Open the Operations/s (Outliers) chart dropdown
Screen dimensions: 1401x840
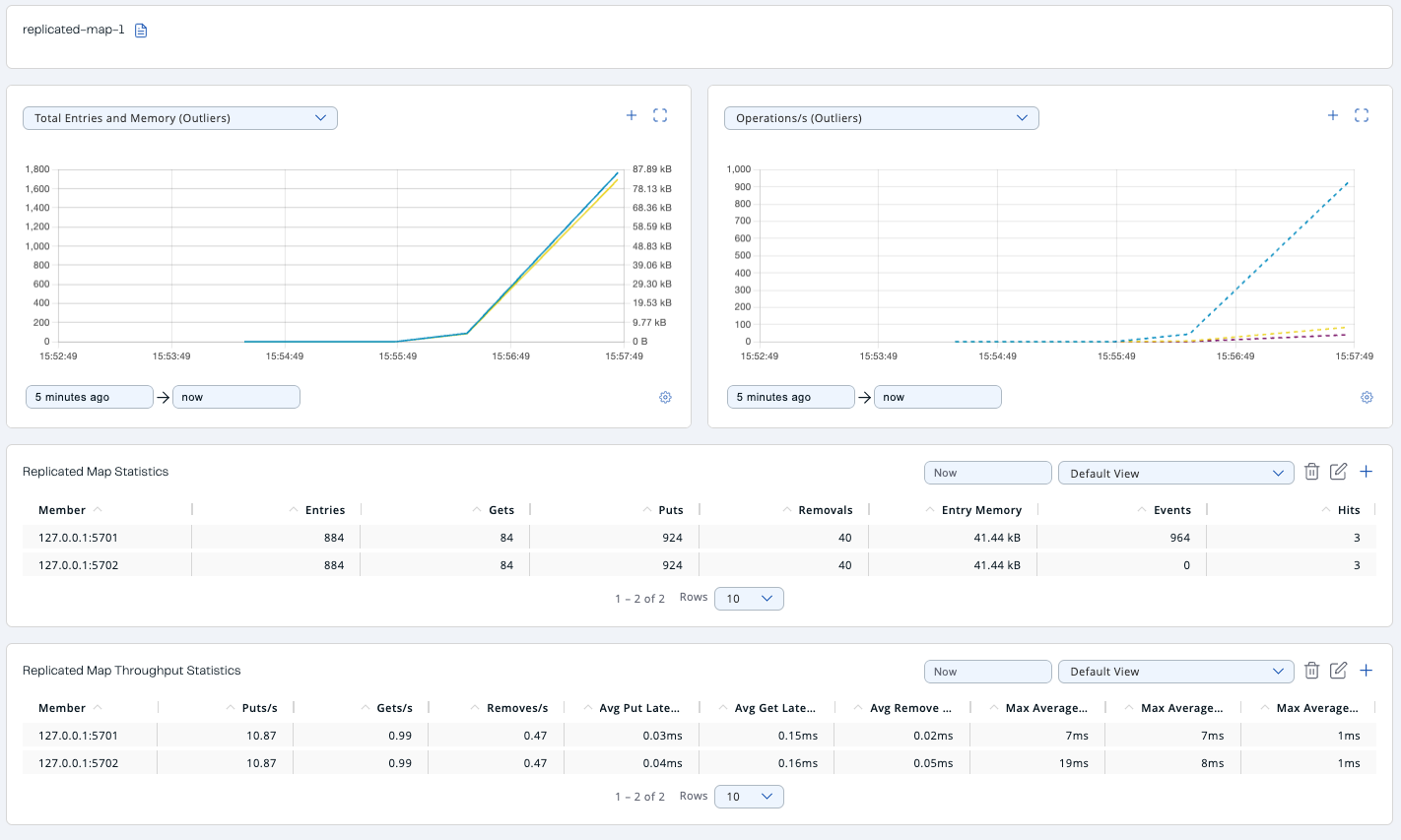[x=881, y=118]
